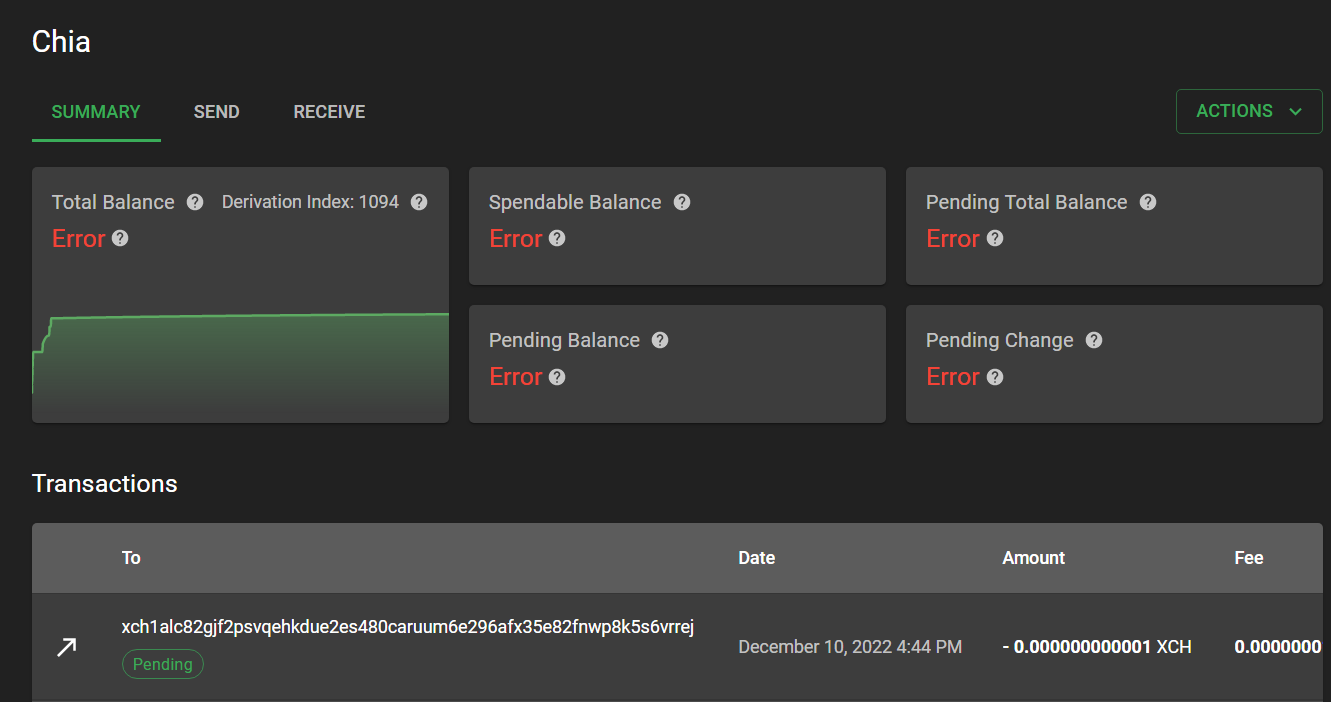The height and width of the screenshot is (702, 1331).
Task: Click the Pending Balance question mark icon
Action: click(x=660, y=340)
